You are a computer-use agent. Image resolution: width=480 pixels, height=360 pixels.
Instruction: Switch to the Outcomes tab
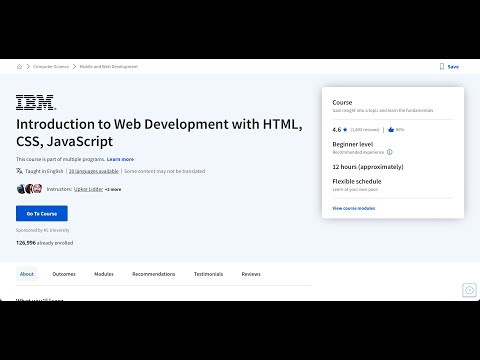tap(64, 274)
